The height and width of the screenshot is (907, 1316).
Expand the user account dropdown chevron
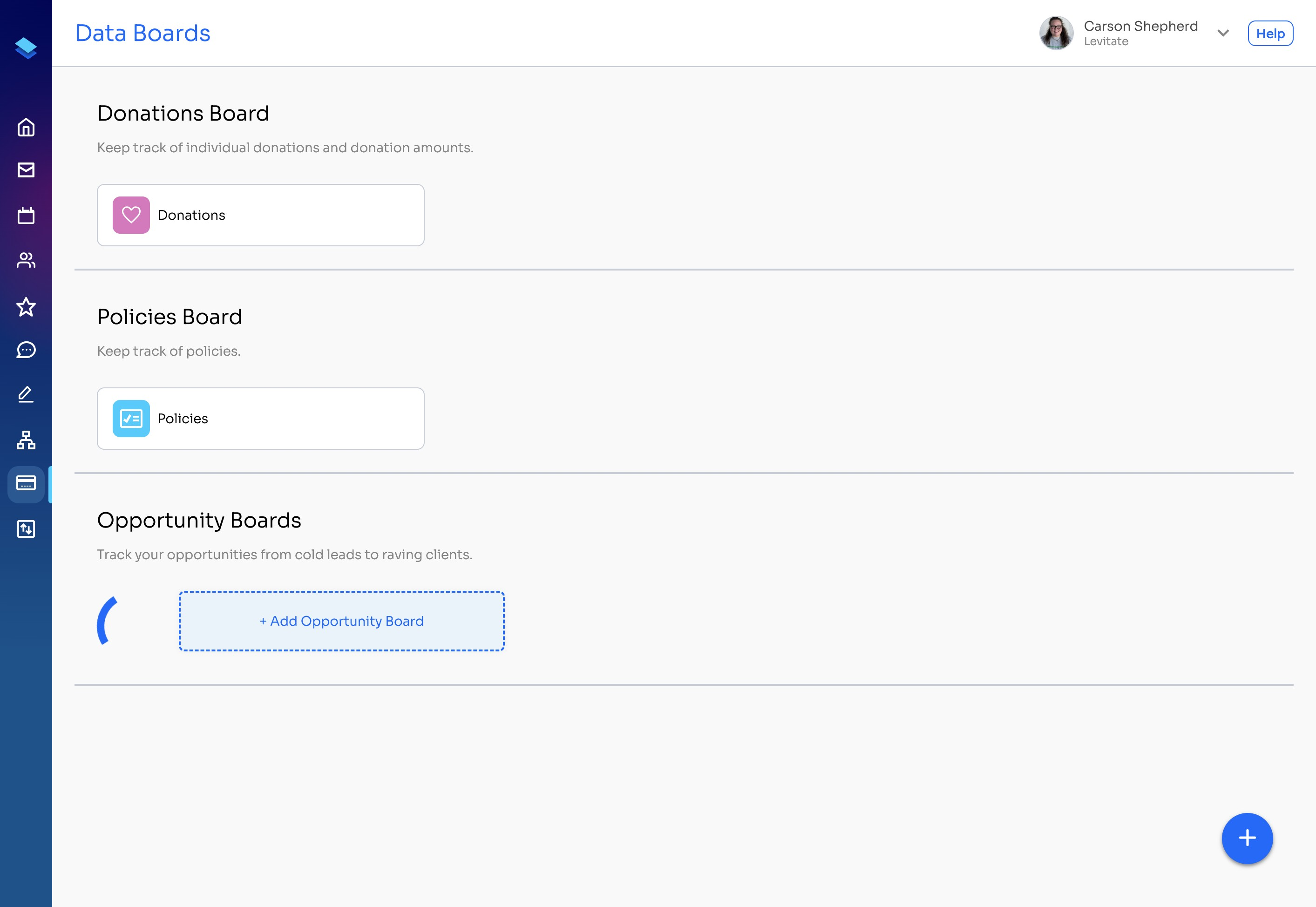point(1223,34)
